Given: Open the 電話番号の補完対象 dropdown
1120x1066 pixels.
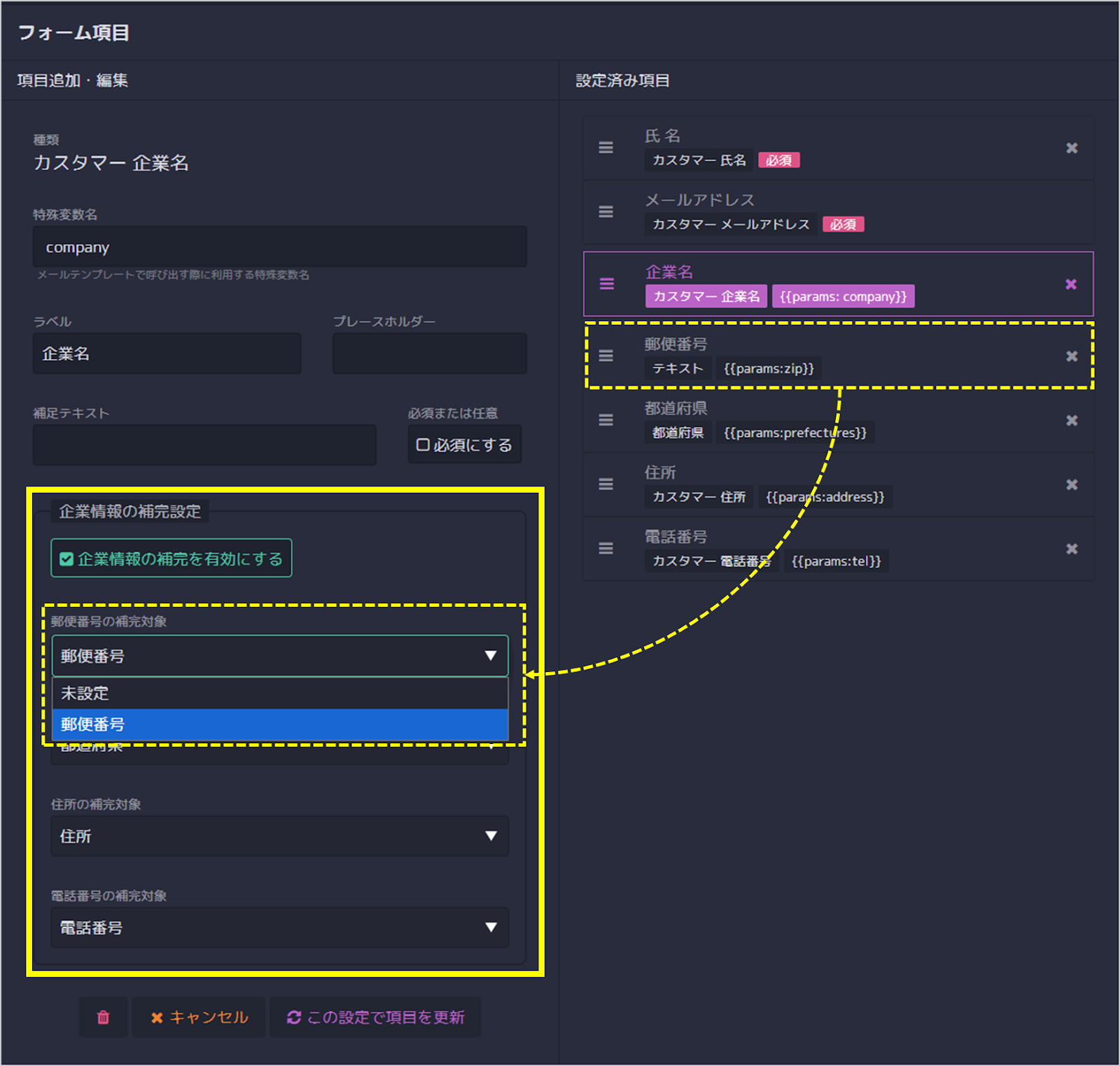Looking at the screenshot, I should (279, 928).
